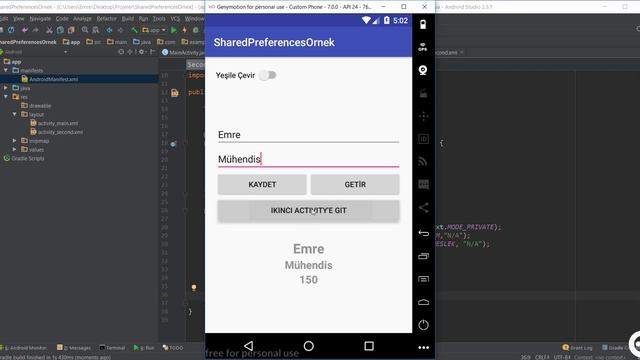Tap the KAYDET button
The width and height of the screenshot is (640, 360).
(x=262, y=184)
